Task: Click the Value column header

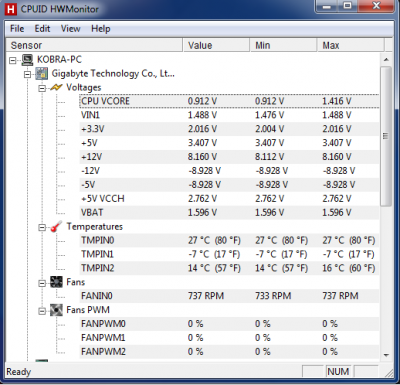Action: click(216, 45)
